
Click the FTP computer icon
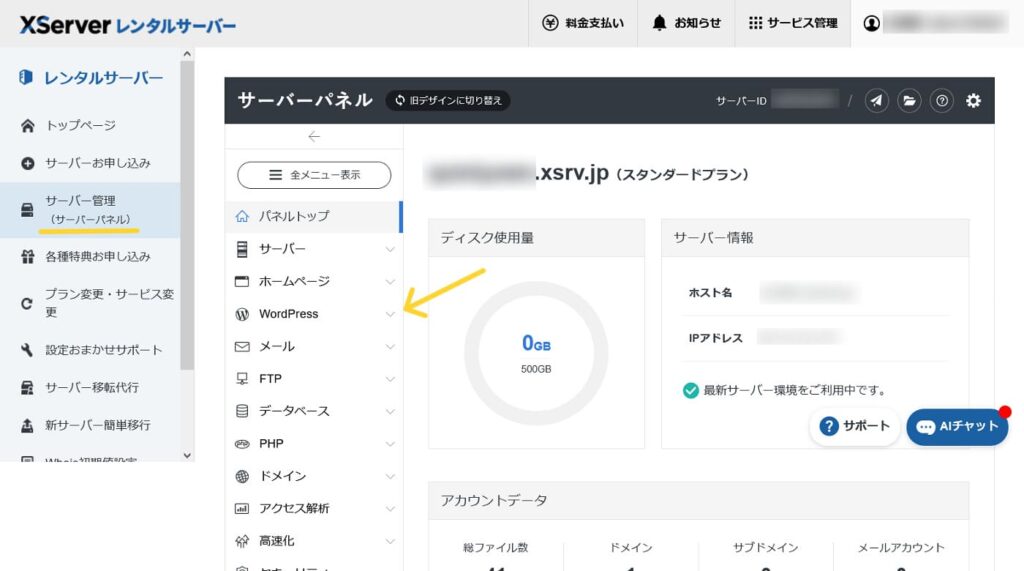coord(242,379)
